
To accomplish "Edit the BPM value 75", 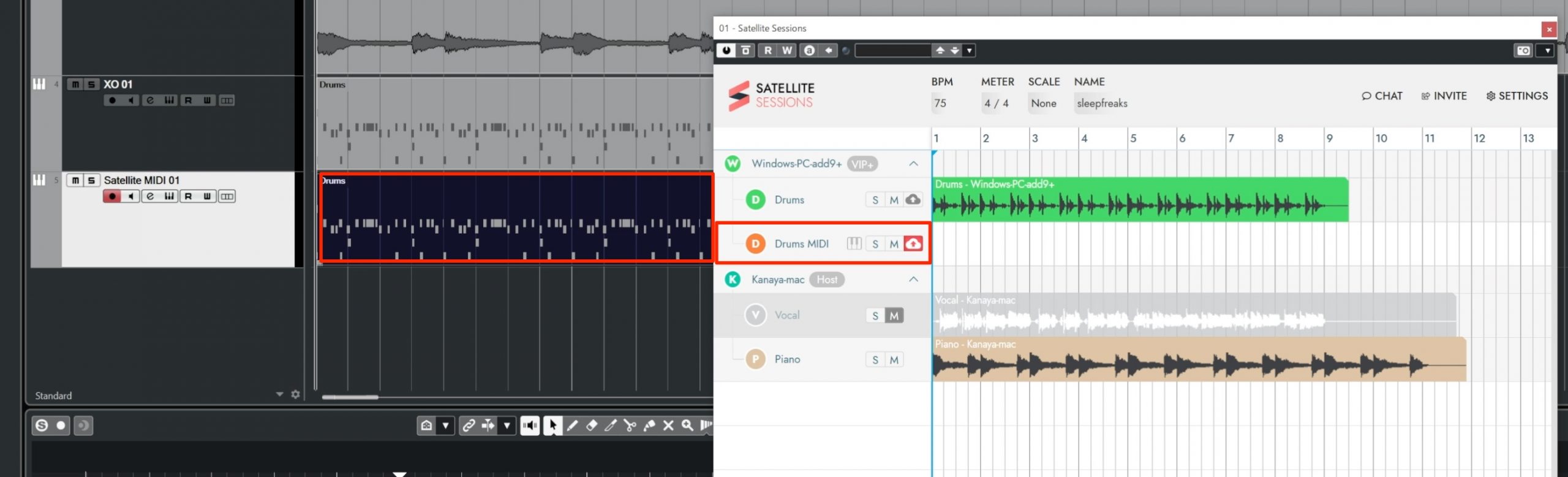I will coord(941,103).
